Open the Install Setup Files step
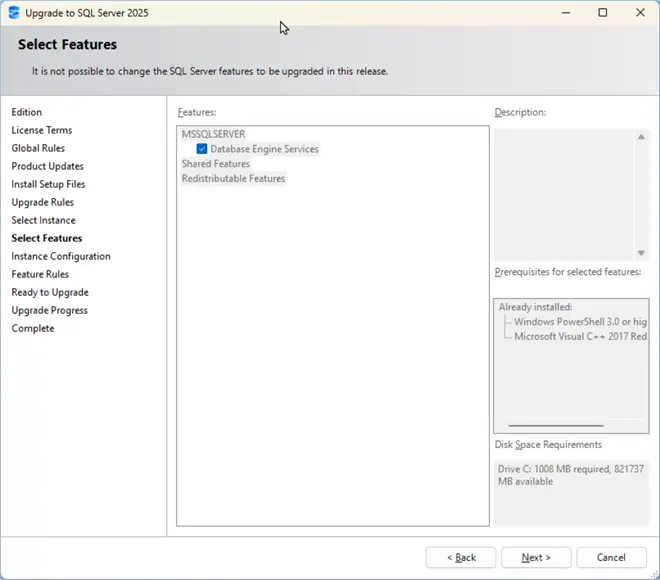Viewport: 660px width, 580px height. 48,184
